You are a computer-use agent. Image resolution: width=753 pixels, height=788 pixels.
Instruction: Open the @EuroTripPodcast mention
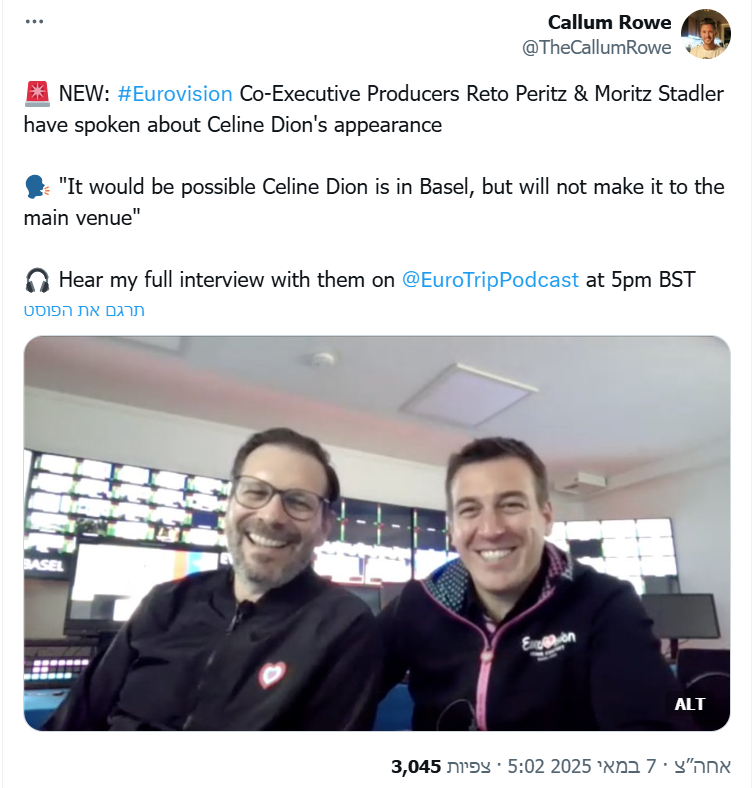tap(490, 280)
